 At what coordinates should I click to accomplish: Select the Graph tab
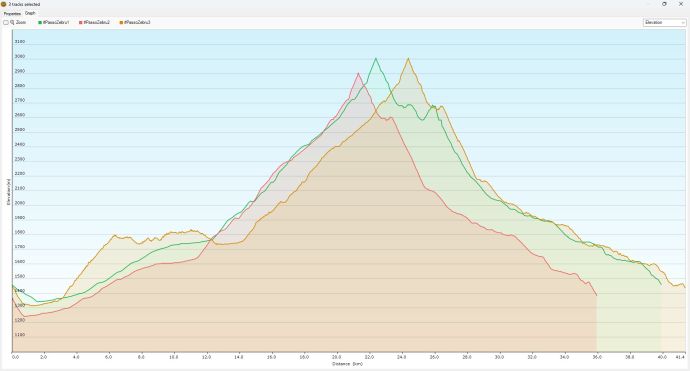click(30, 13)
